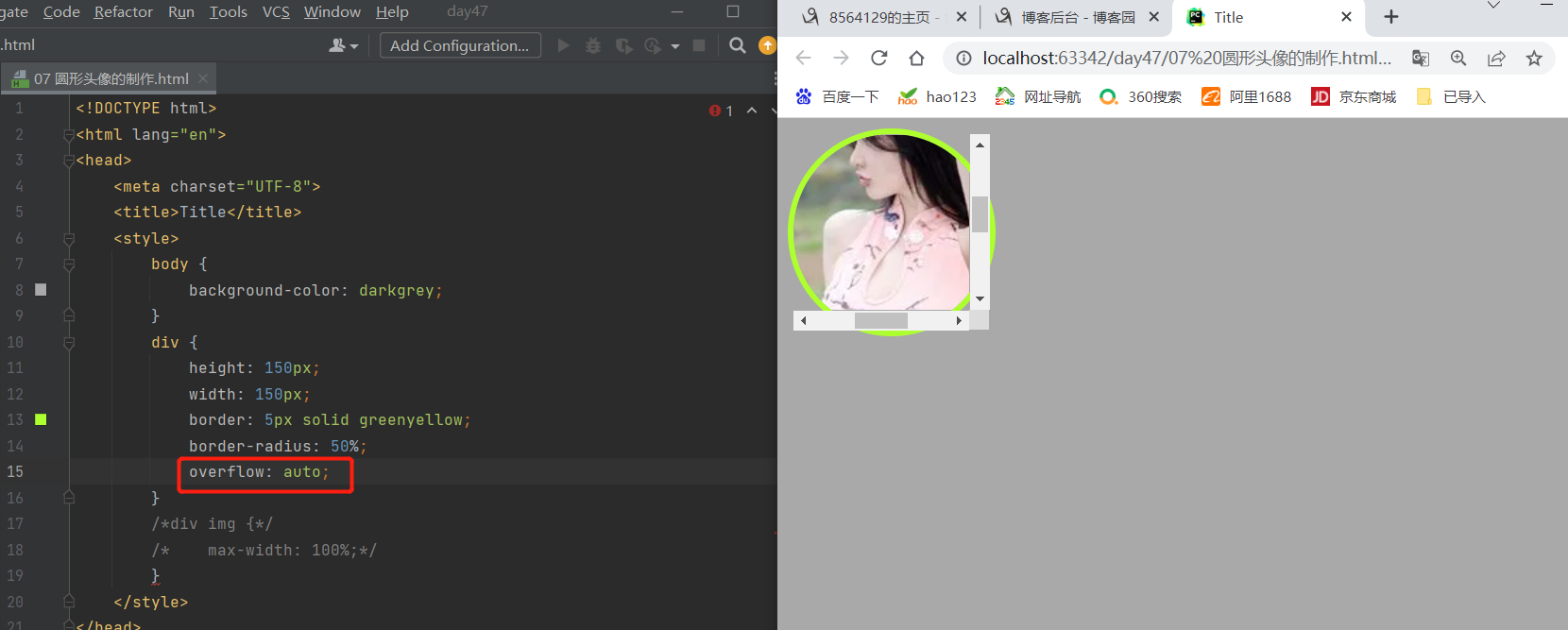Expand the run options dropdown arrow
The height and width of the screenshot is (630, 1568).
click(674, 45)
